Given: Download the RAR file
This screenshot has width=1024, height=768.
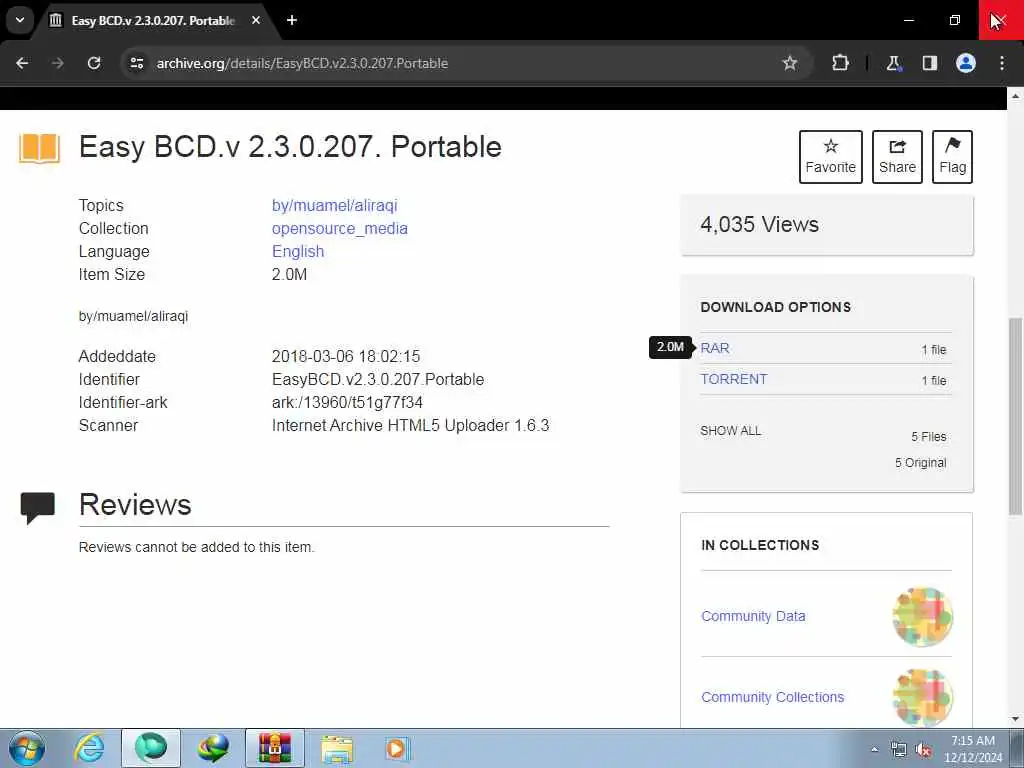Looking at the screenshot, I should tap(715, 348).
